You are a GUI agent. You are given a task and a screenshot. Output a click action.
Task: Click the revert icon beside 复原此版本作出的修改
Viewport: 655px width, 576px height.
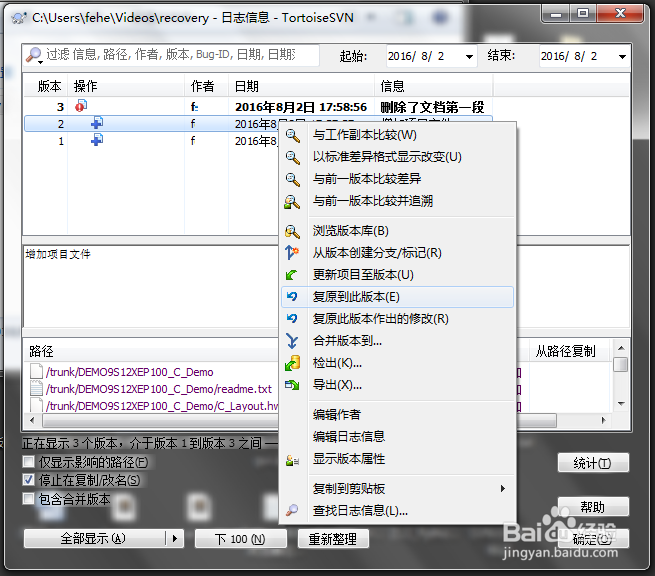pos(292,319)
